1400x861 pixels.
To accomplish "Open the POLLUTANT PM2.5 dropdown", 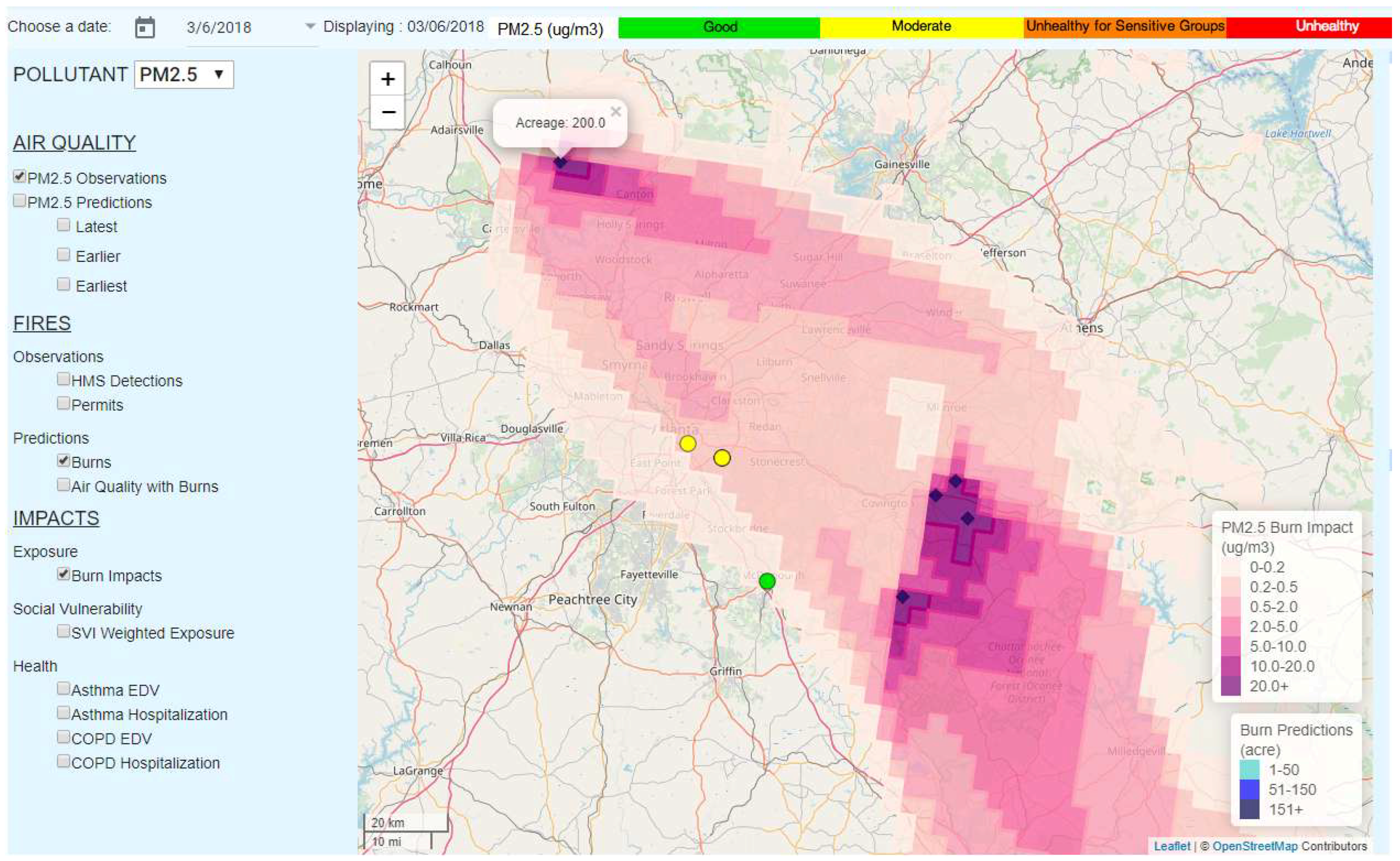I will pos(184,75).
